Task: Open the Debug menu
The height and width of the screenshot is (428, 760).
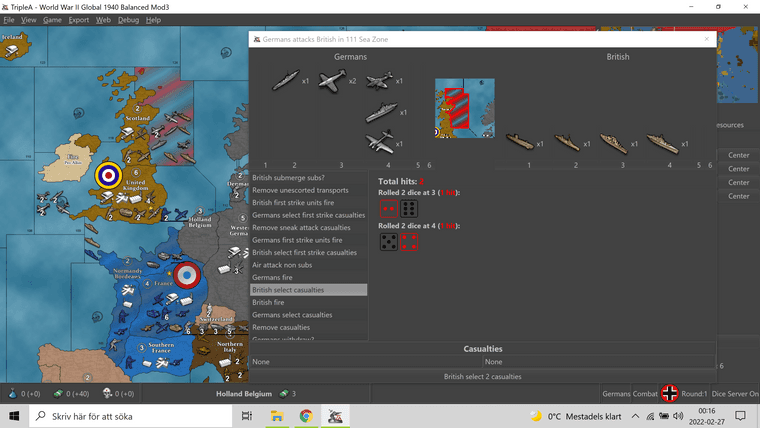Action: point(128,20)
